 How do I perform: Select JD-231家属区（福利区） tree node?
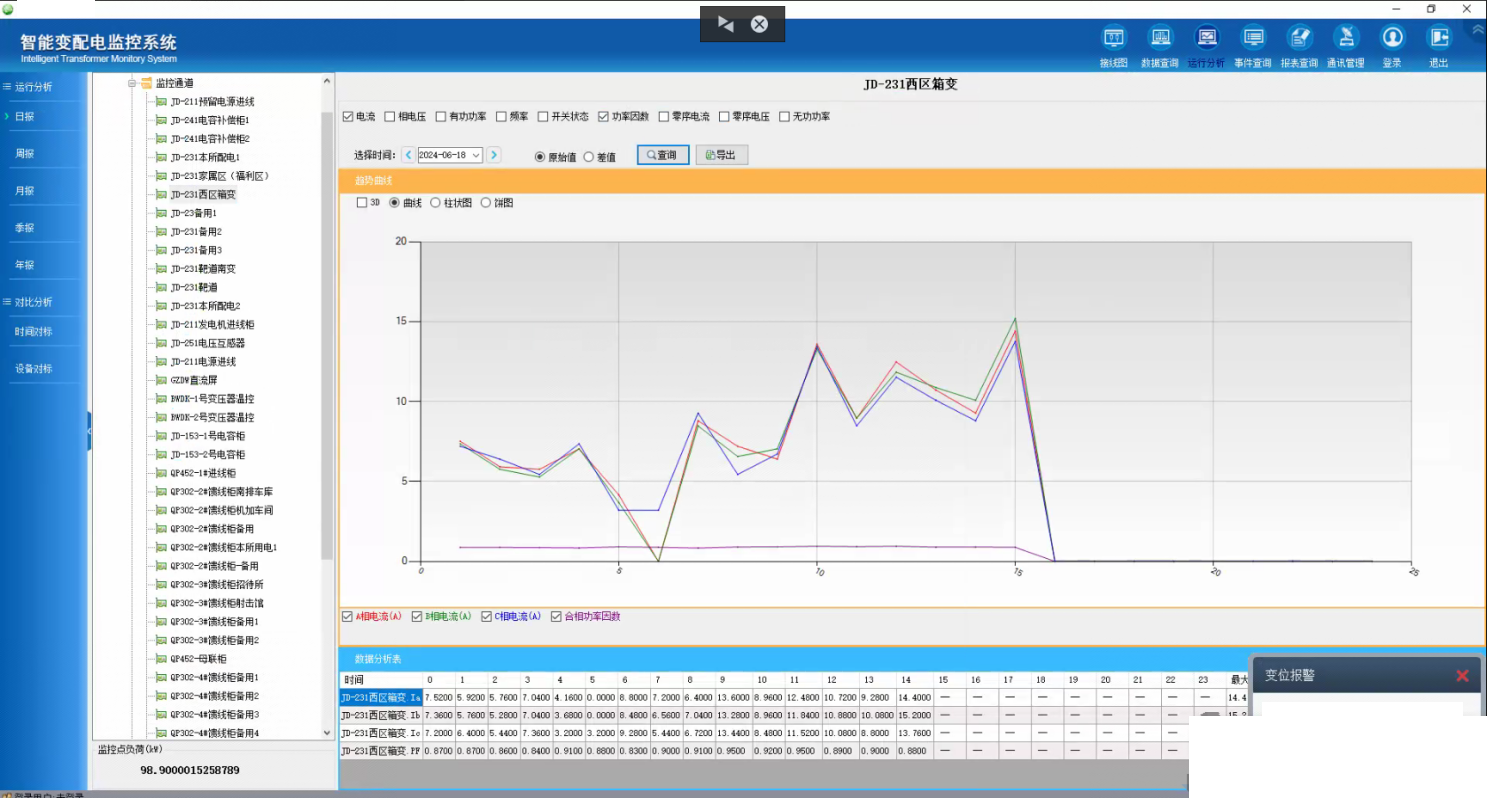click(220, 176)
